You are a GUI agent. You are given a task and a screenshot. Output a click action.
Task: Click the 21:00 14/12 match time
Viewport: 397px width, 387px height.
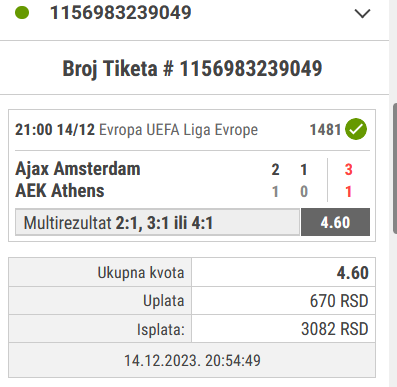(55, 130)
